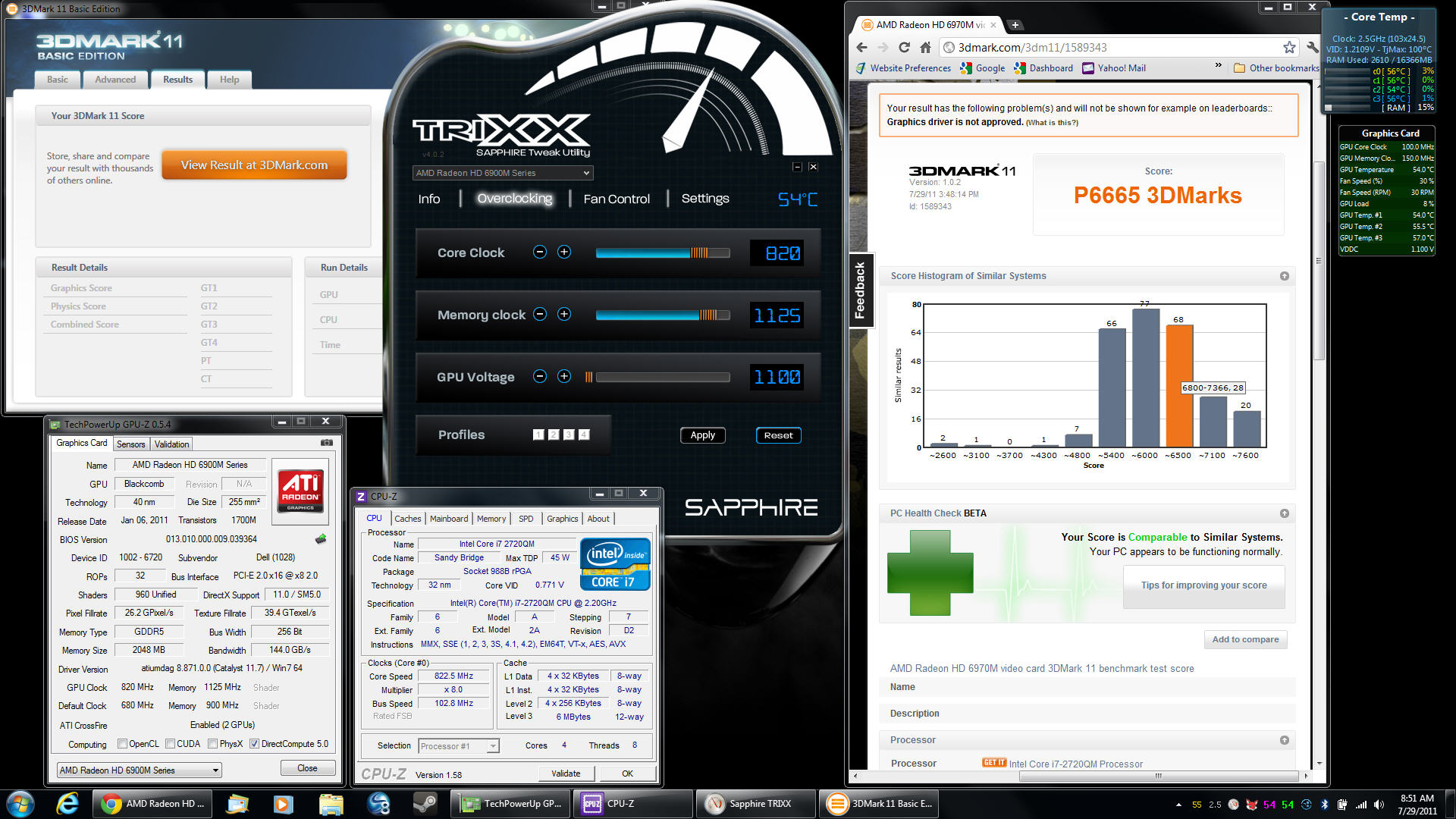Image resolution: width=1456 pixels, height=819 pixels.
Task: Switch to Help tab in 3DMark
Action: pos(229,80)
